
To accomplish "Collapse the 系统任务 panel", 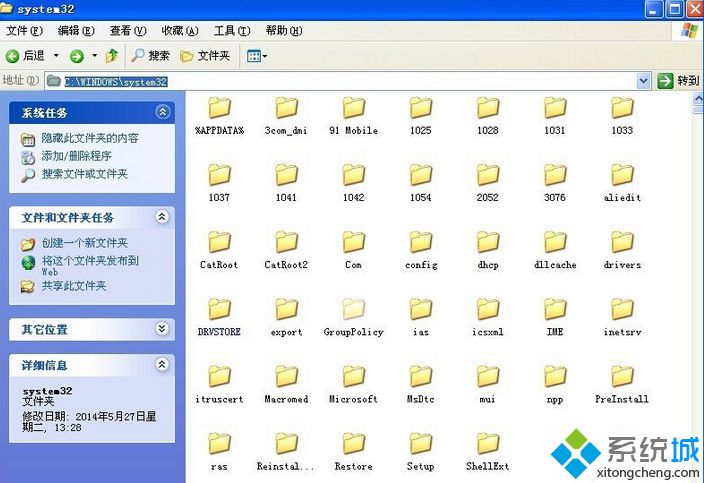I will pos(163,112).
